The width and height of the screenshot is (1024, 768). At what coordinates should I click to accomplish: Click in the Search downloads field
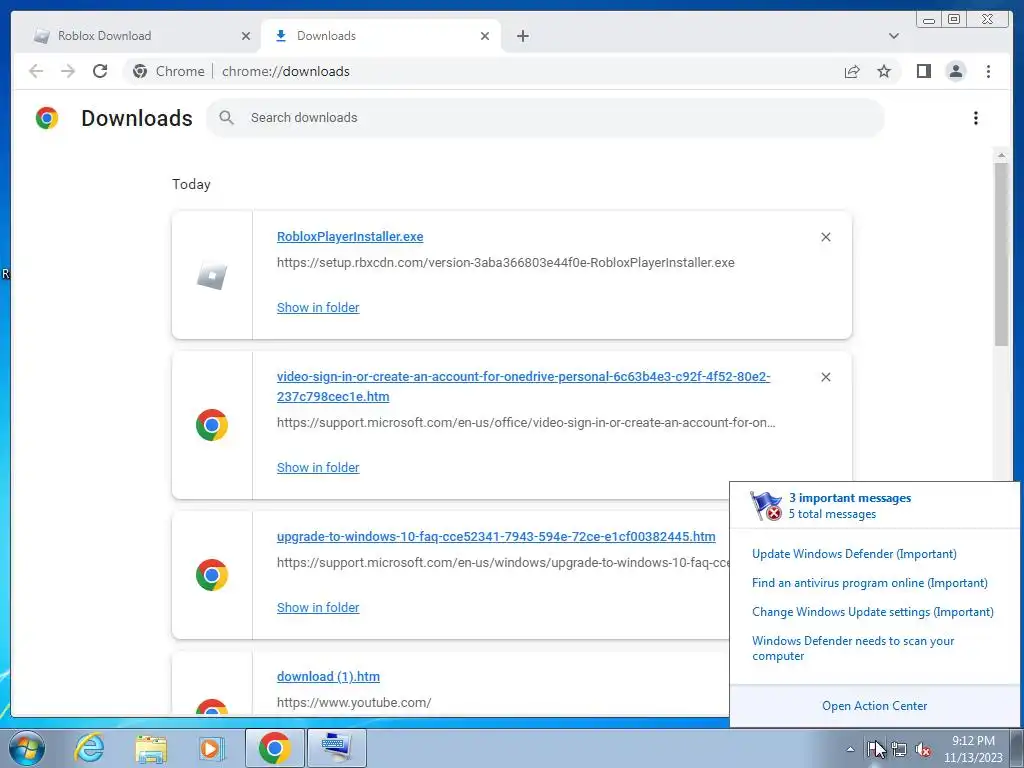[545, 118]
